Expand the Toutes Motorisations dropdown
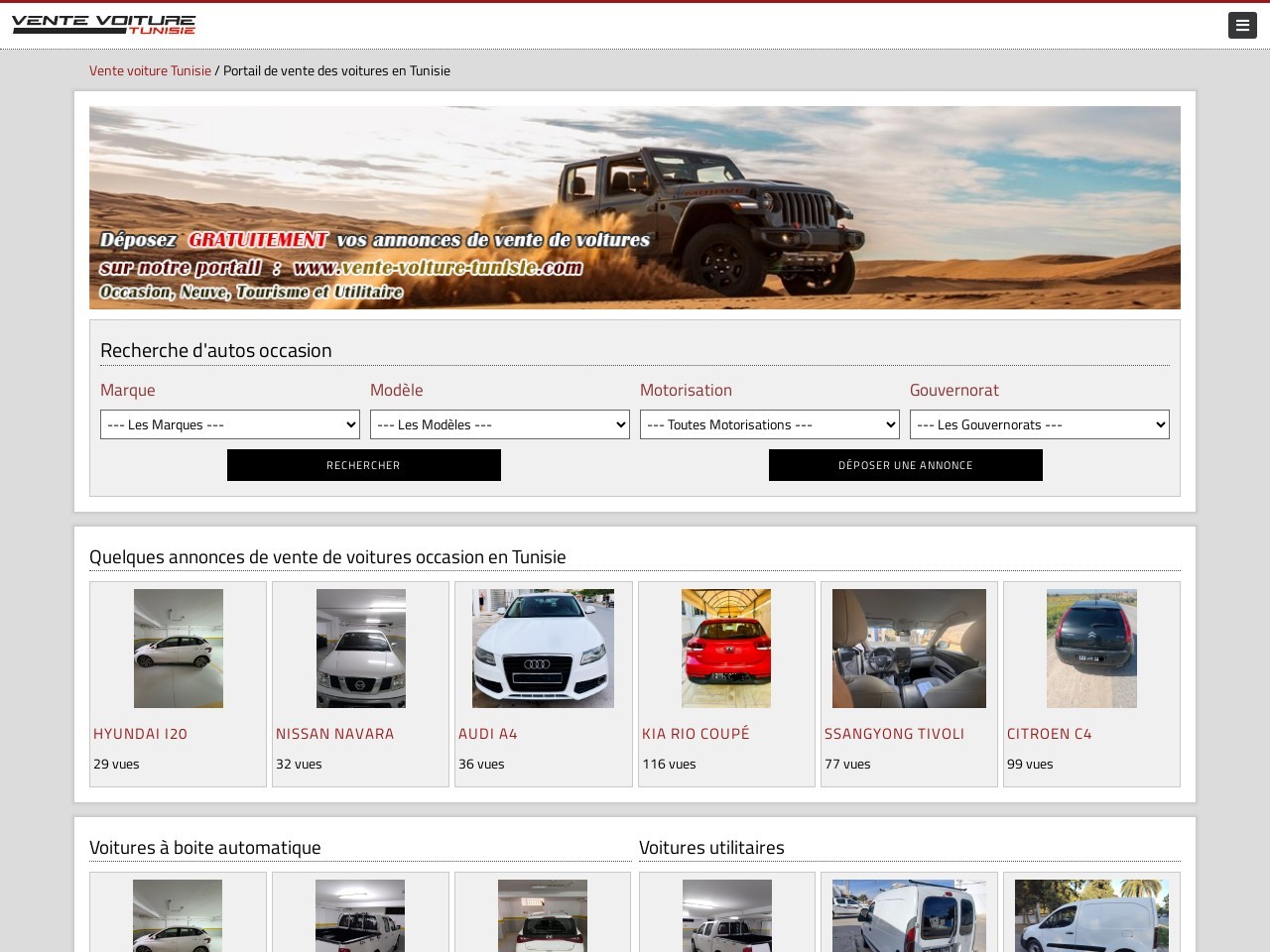 pos(770,424)
